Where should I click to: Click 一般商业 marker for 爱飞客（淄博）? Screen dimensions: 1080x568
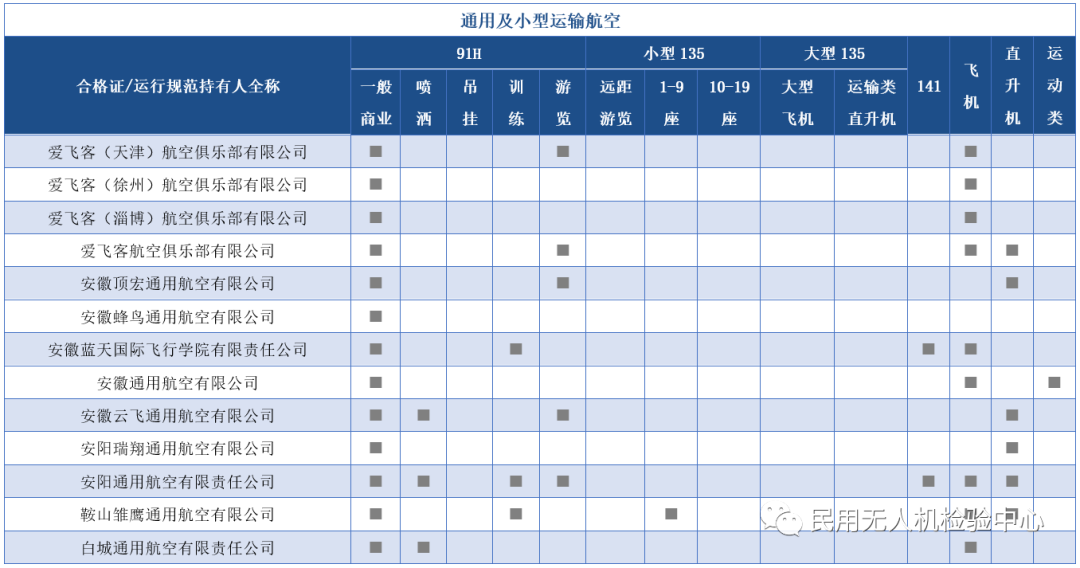pos(375,218)
